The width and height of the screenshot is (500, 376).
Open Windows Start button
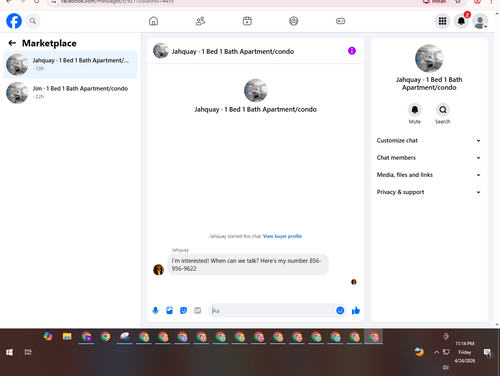[x=9, y=352]
